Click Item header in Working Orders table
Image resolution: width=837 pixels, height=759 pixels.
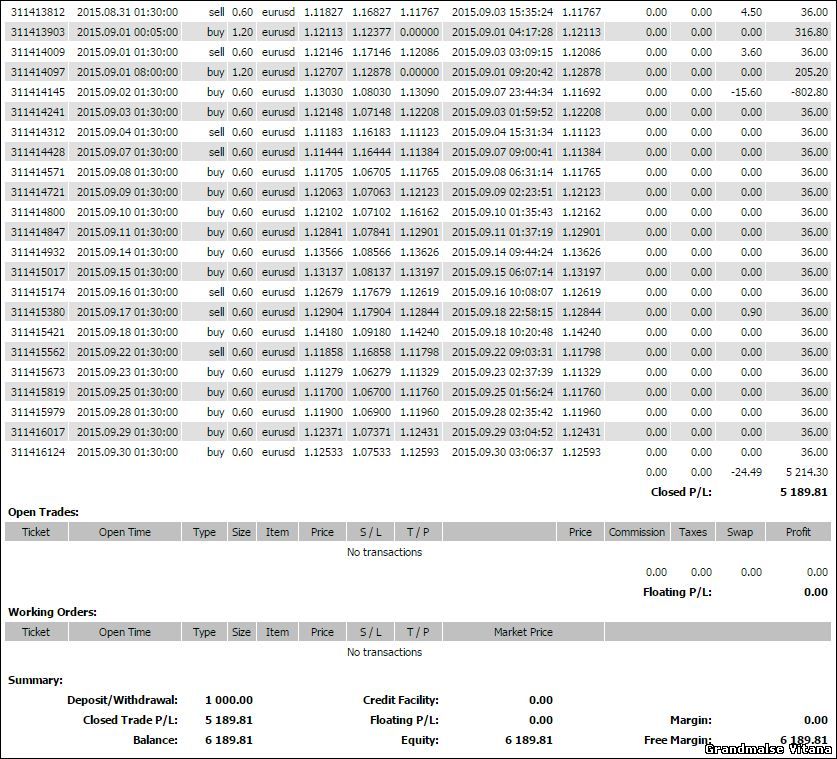click(x=277, y=631)
